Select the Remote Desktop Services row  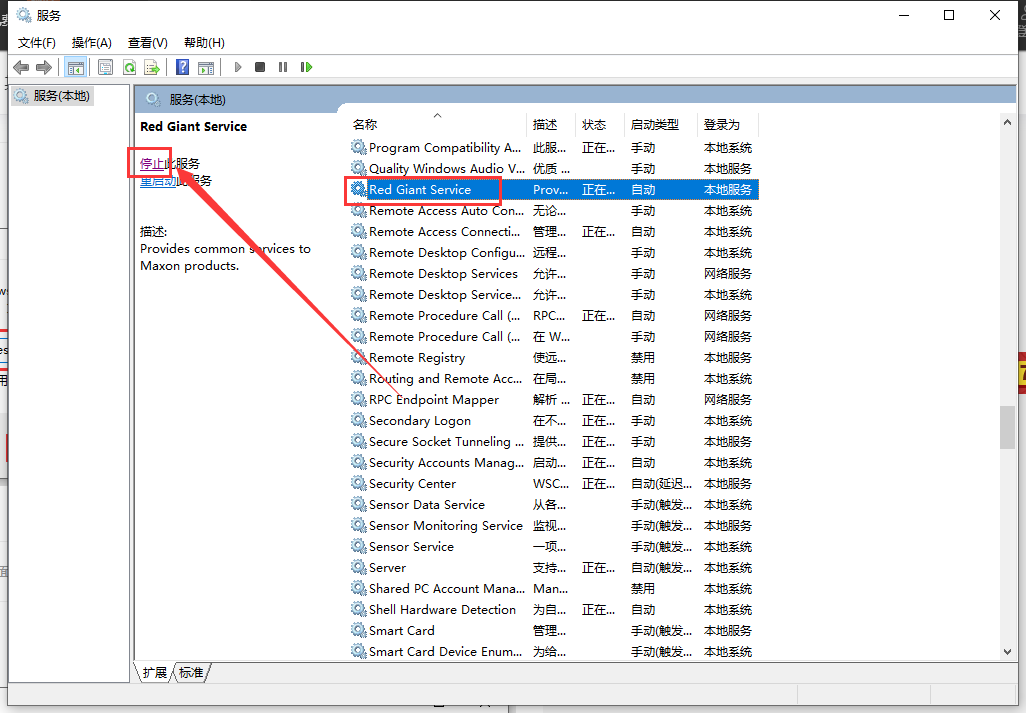pos(553,273)
